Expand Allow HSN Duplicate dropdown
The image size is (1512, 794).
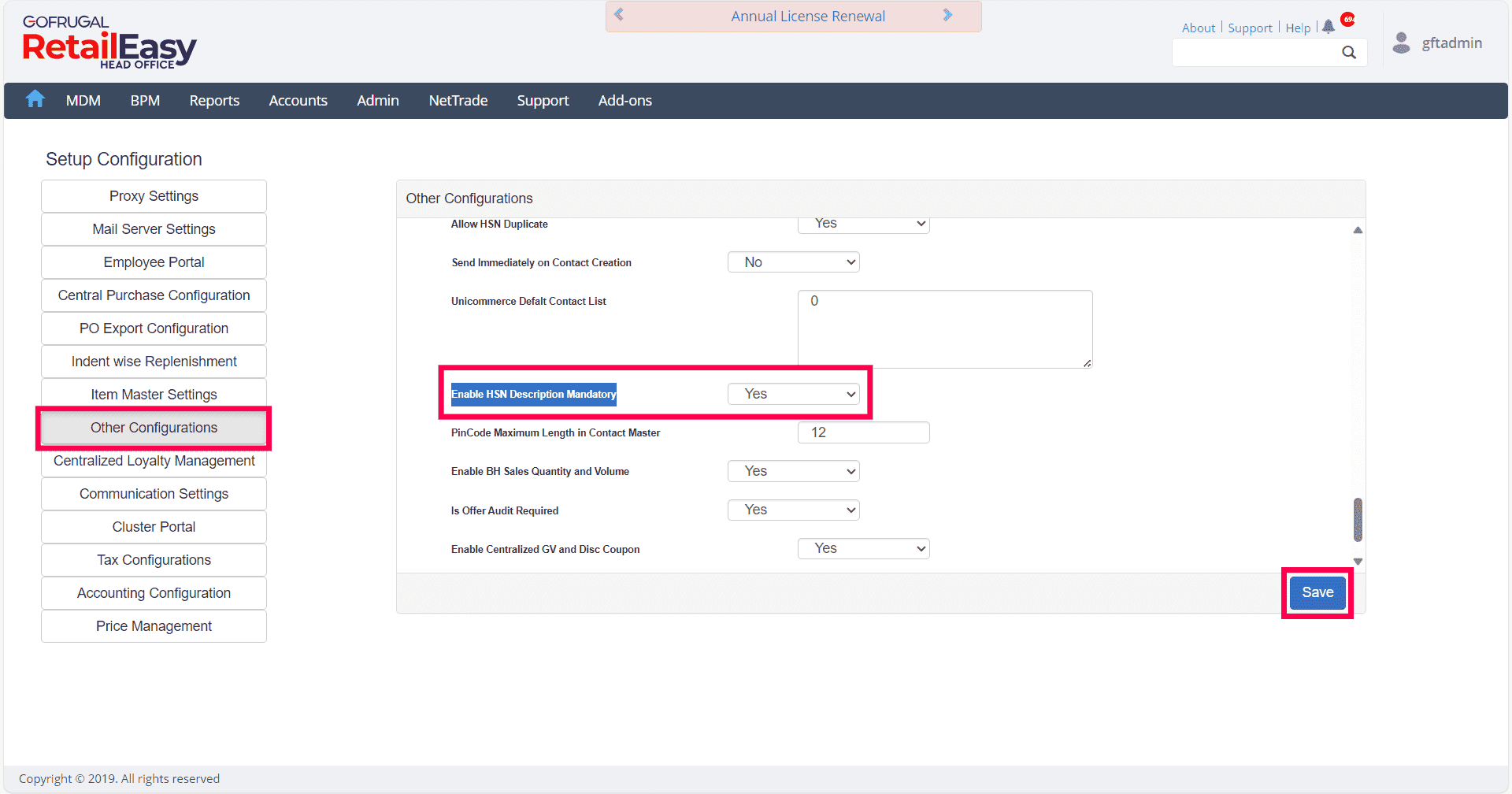click(x=863, y=224)
